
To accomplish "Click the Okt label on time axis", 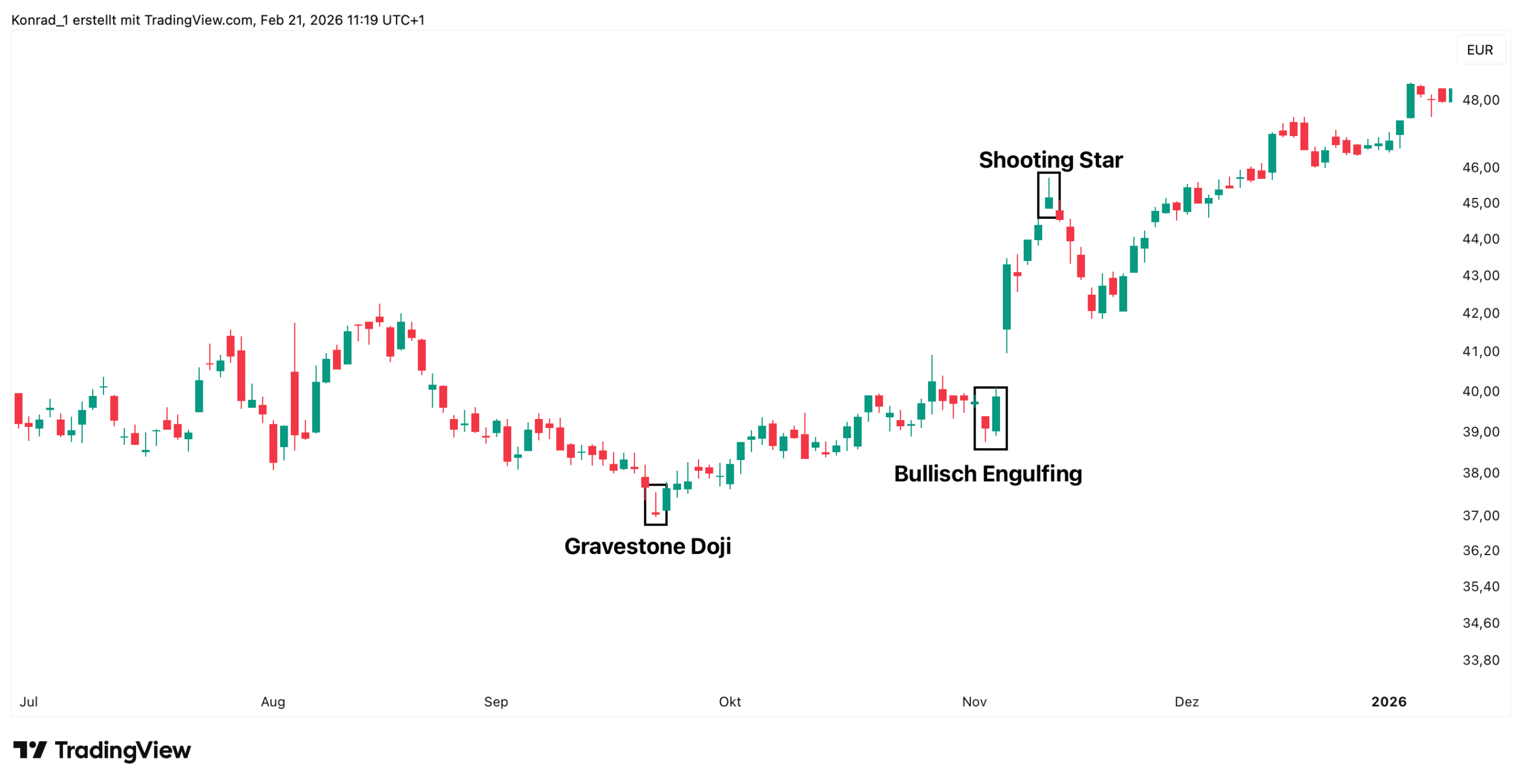I will point(729,701).
